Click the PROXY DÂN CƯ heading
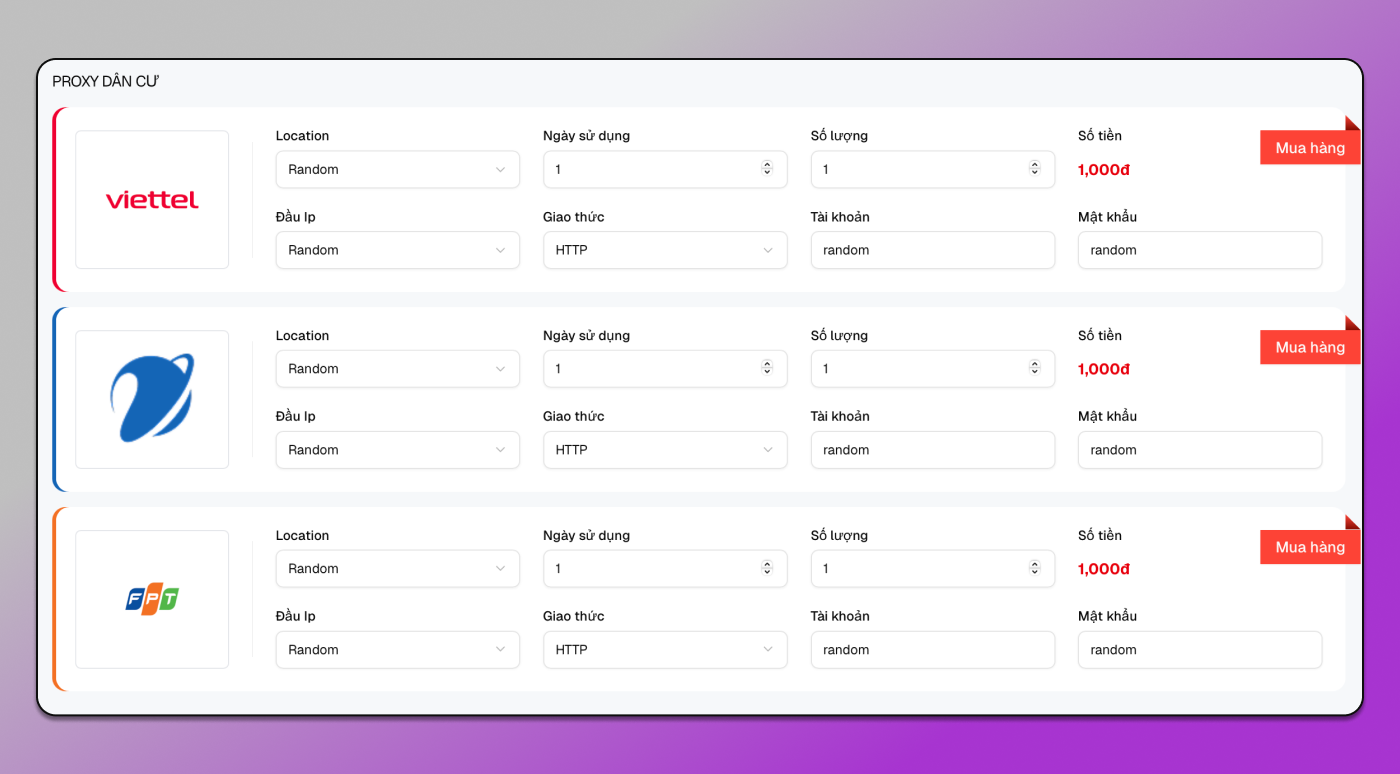The height and width of the screenshot is (774, 1400). [105, 82]
